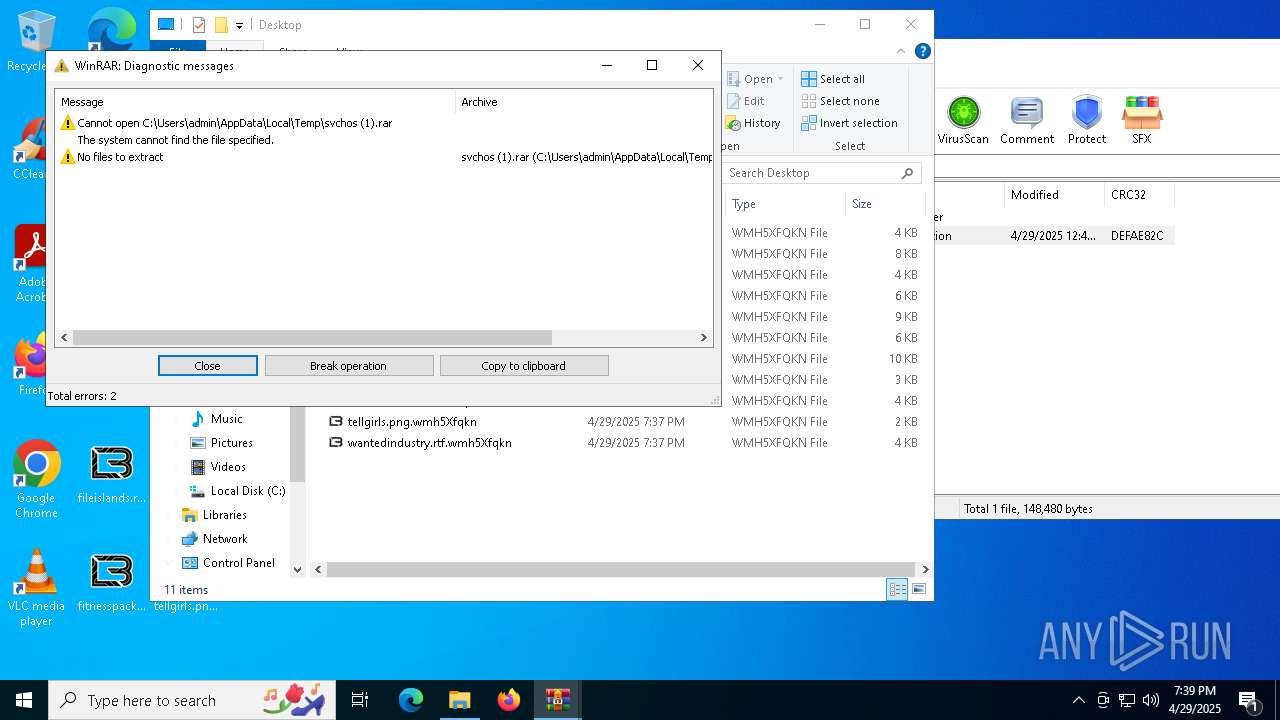Open the fitnesspack desktop file
The image size is (1280, 720).
coord(111,584)
